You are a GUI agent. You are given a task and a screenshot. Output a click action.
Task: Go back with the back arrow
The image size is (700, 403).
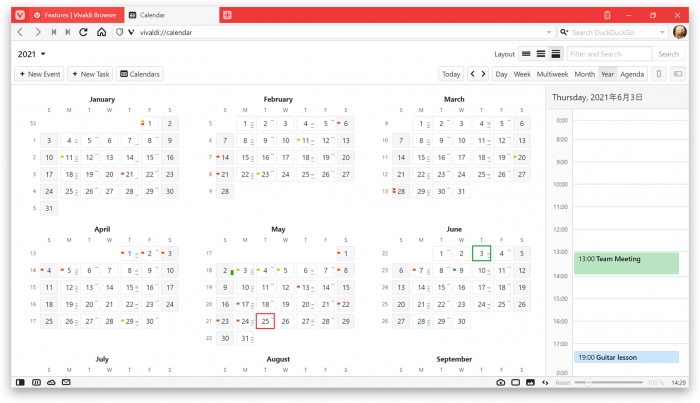[x=20, y=32]
